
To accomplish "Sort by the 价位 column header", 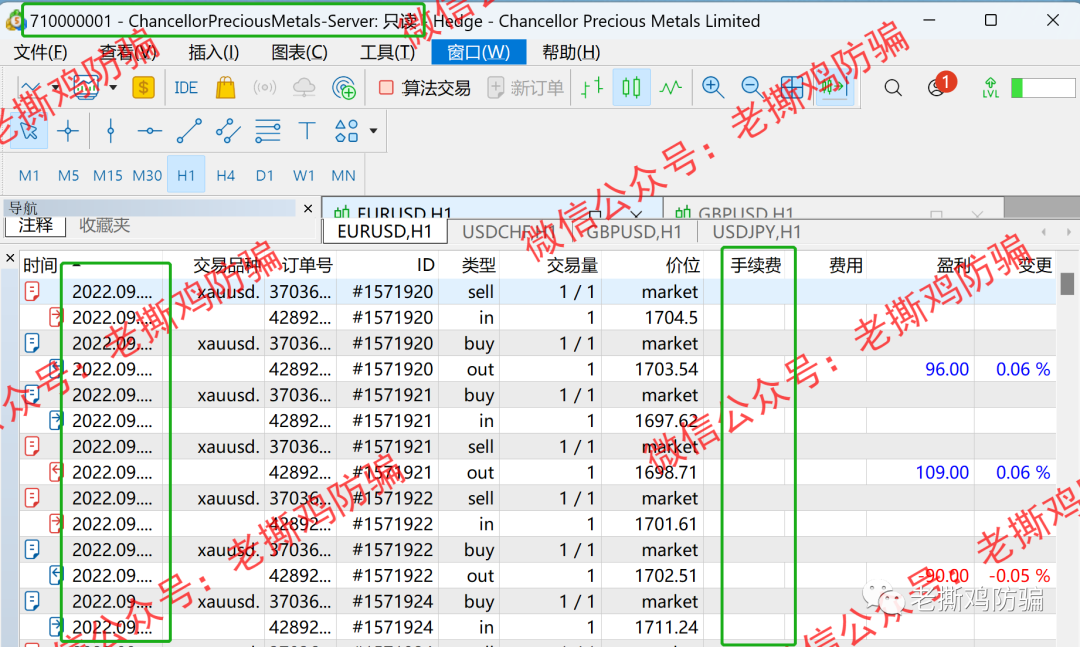I will [x=683, y=265].
